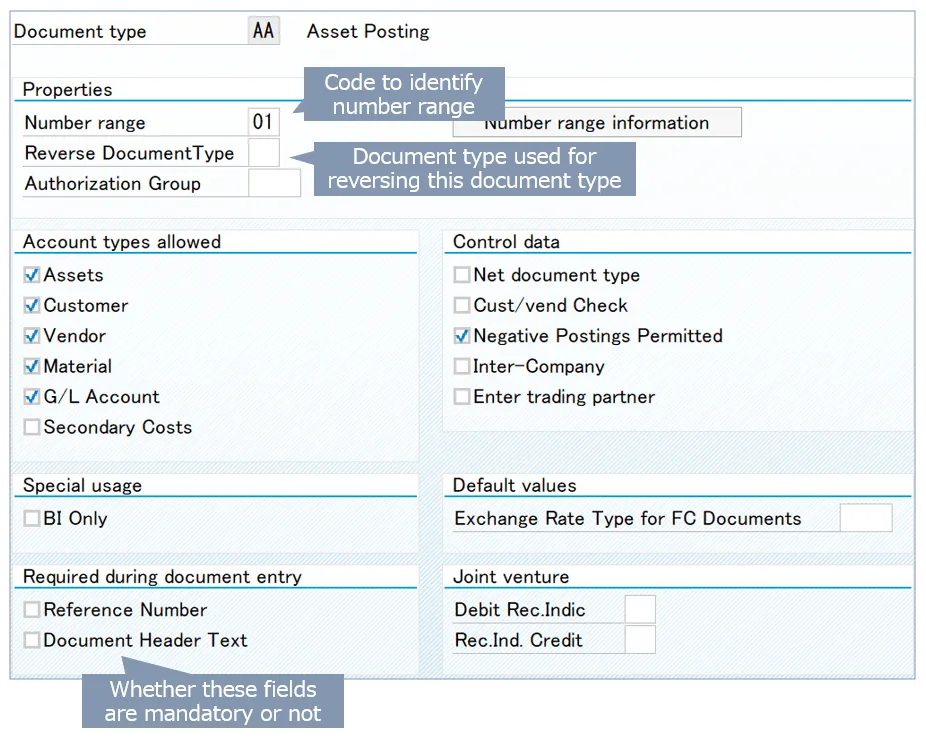The width and height of the screenshot is (926, 737).
Task: Disable the Material account type
Action: point(32,367)
